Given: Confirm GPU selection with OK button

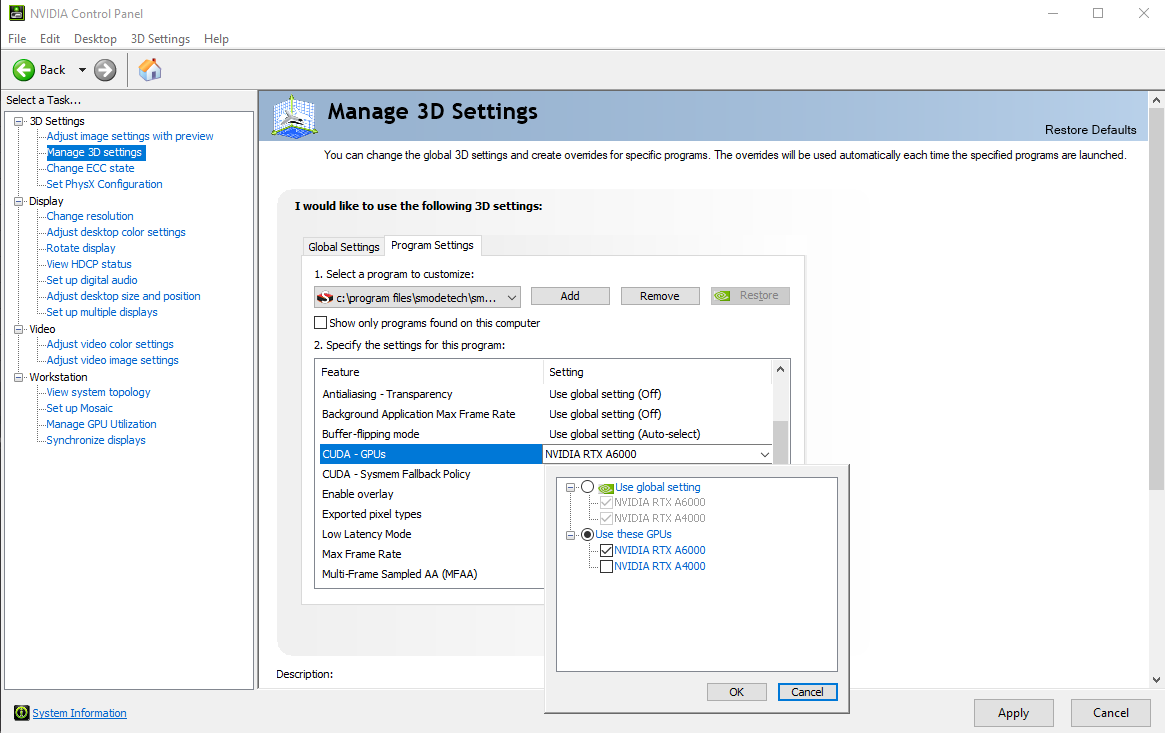Looking at the screenshot, I should point(736,692).
